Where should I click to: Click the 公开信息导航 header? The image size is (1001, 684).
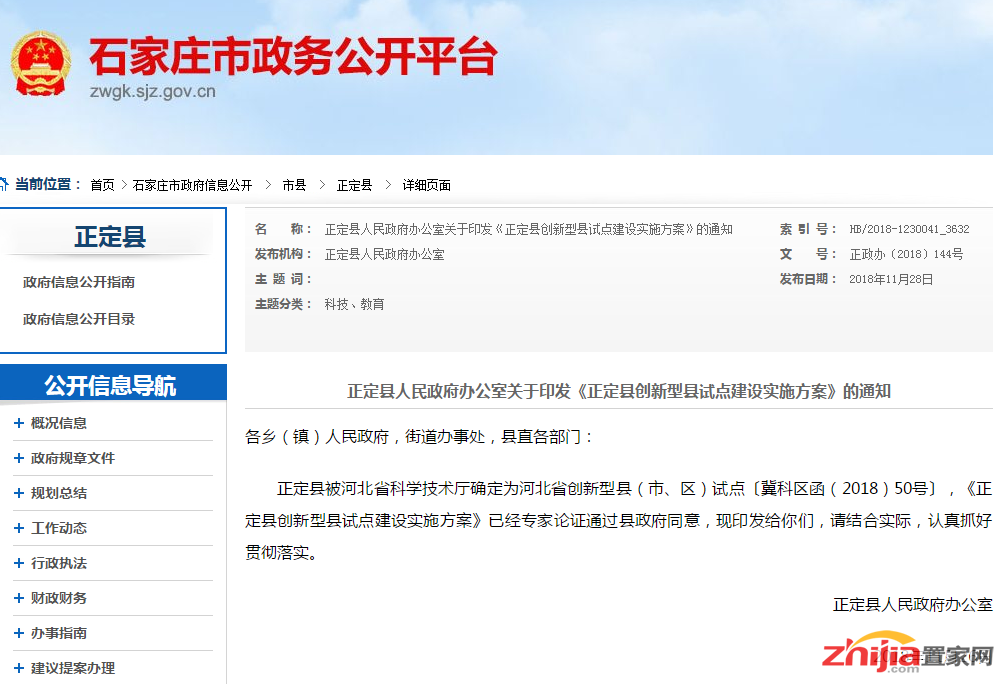pos(110,386)
